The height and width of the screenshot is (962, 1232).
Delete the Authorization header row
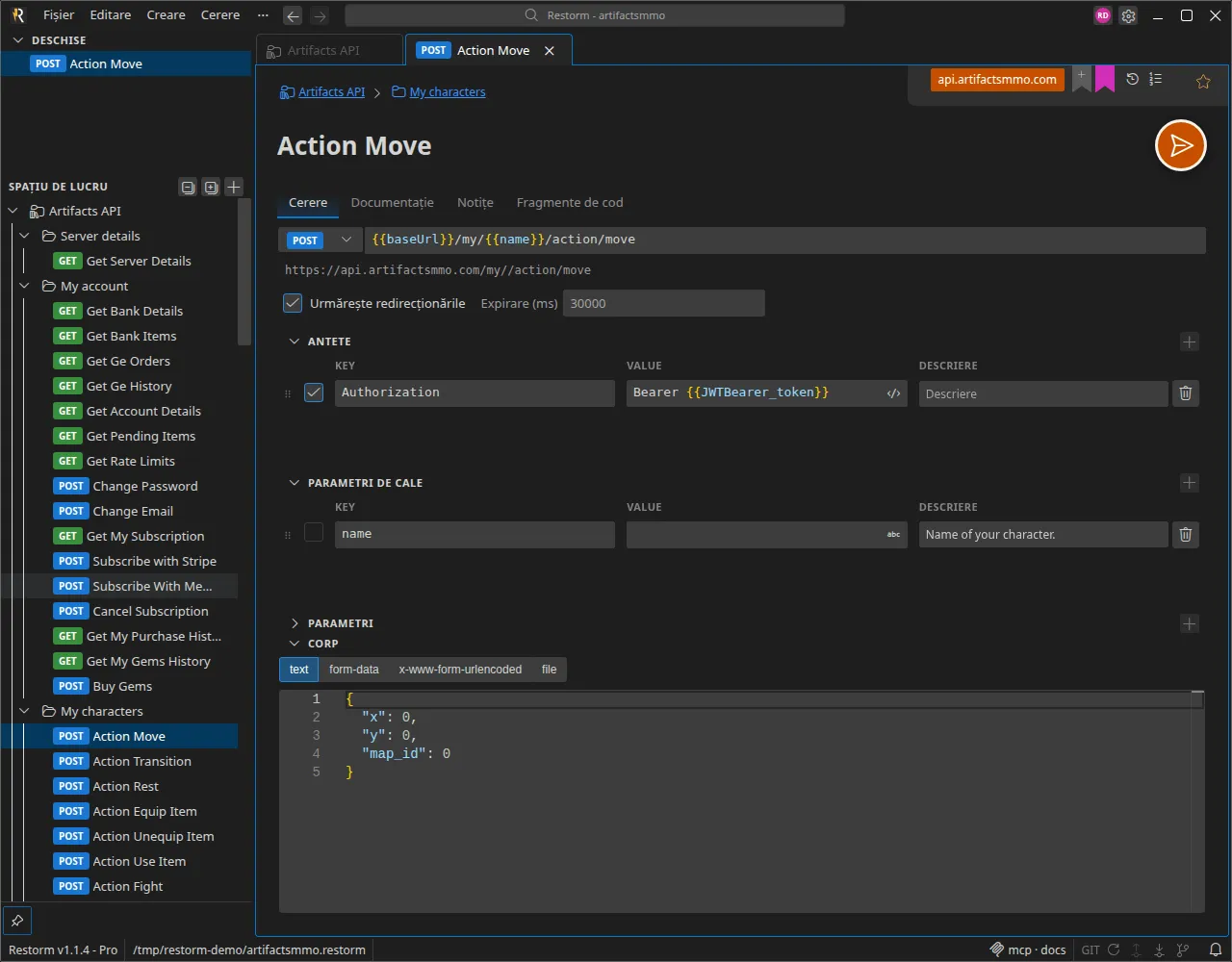pos(1186,392)
